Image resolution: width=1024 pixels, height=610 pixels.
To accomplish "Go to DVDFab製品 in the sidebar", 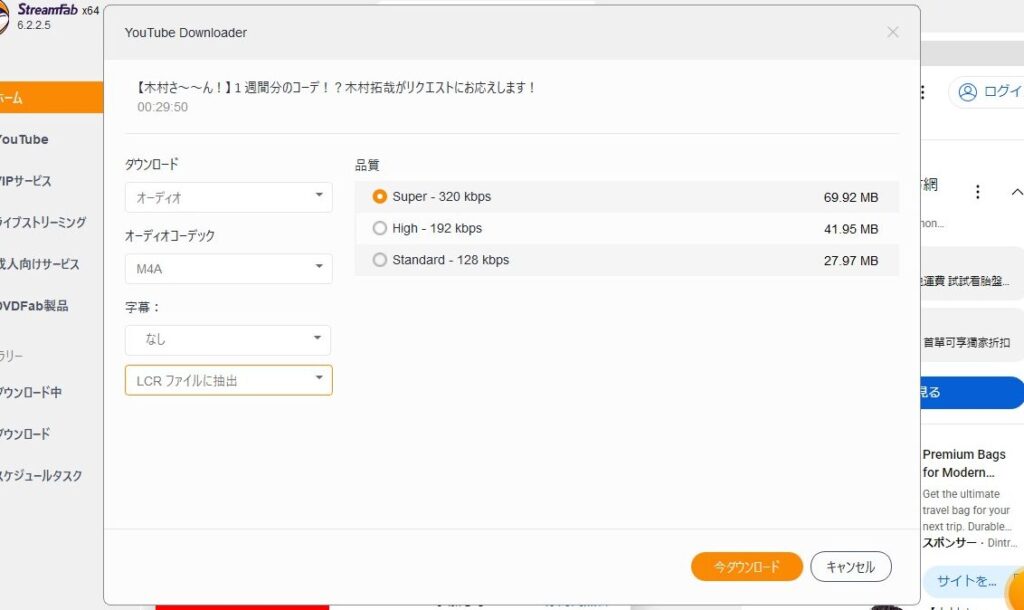I will point(34,306).
